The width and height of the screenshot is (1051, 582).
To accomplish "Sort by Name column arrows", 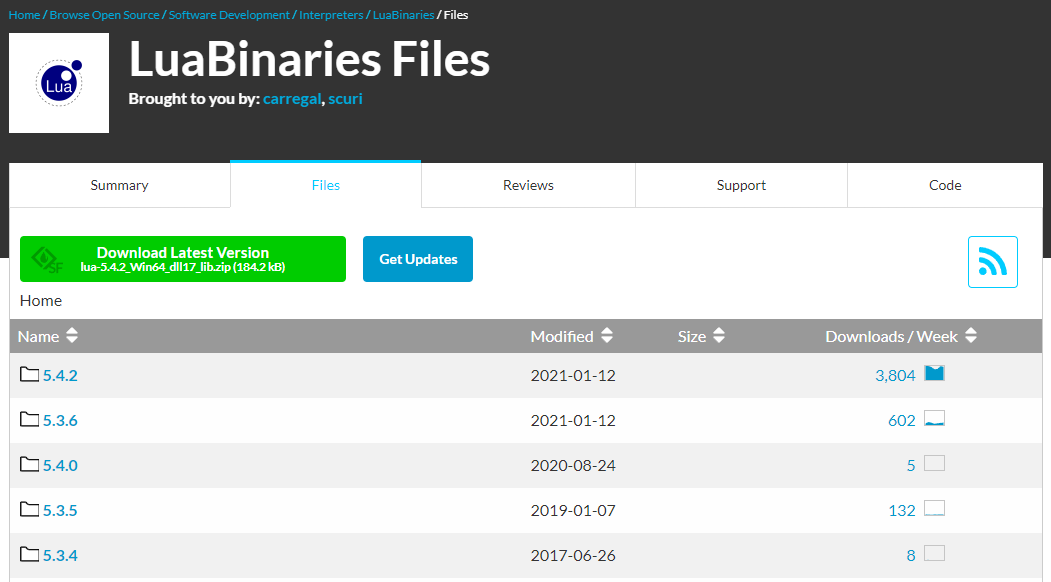I will 72,336.
